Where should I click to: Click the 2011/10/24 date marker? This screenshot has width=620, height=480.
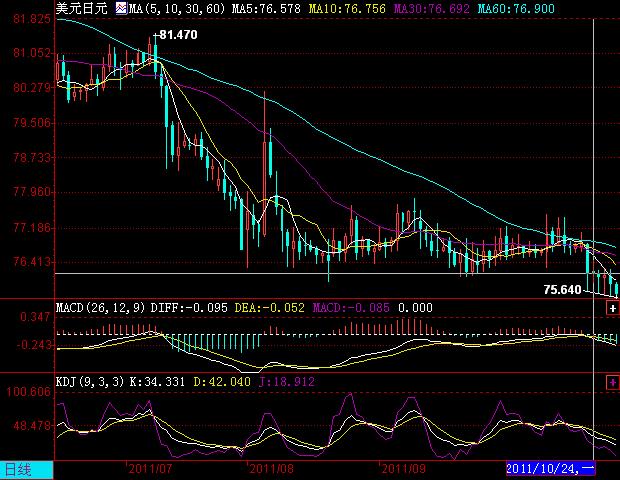pyautogui.click(x=550, y=469)
